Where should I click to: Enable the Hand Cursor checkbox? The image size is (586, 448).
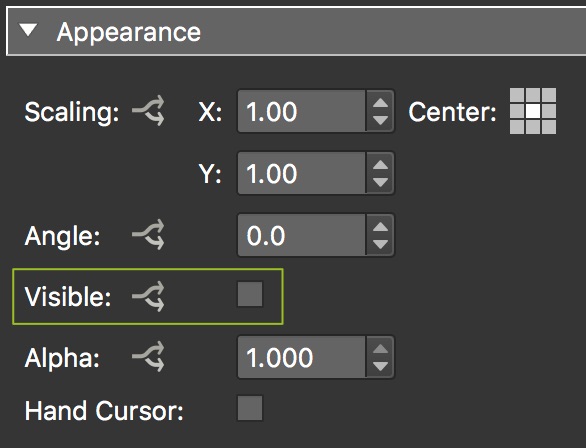(x=250, y=408)
